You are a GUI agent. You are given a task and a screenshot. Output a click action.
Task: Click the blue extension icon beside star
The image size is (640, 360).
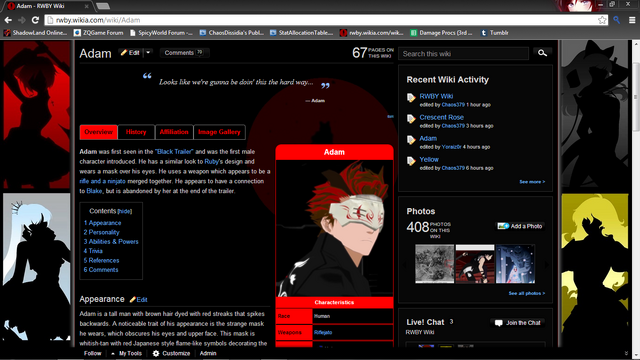coord(617,20)
